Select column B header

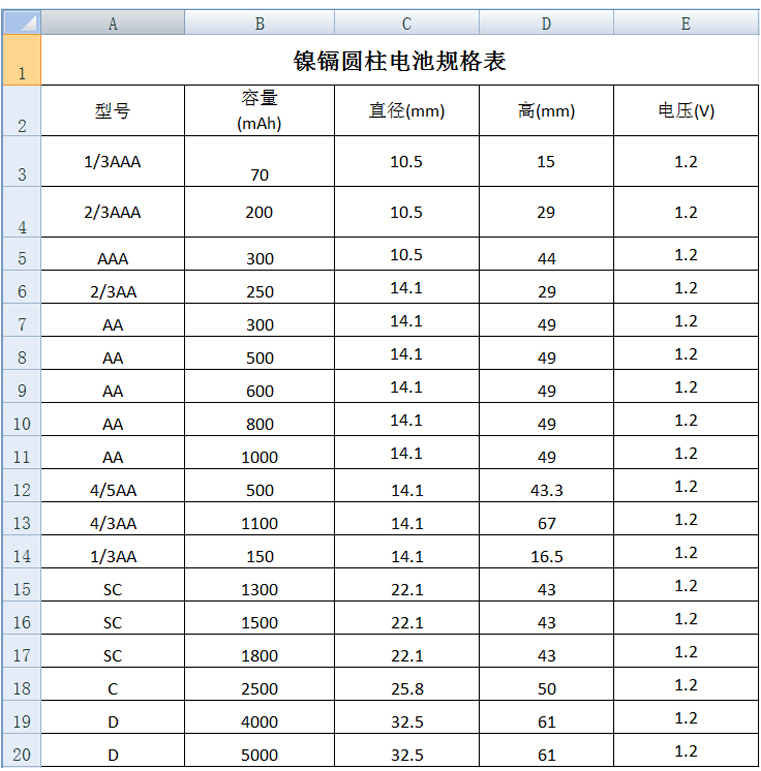(260, 22)
